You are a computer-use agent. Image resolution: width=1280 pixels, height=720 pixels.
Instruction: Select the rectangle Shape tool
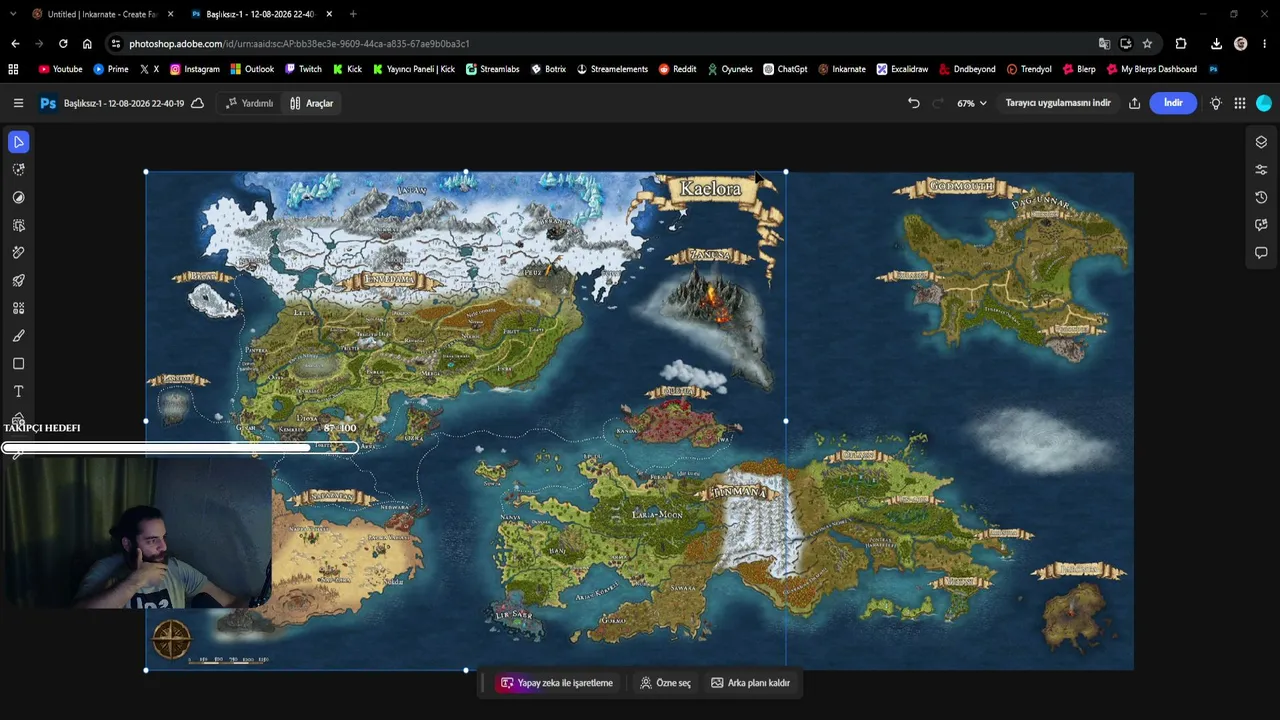click(18, 364)
